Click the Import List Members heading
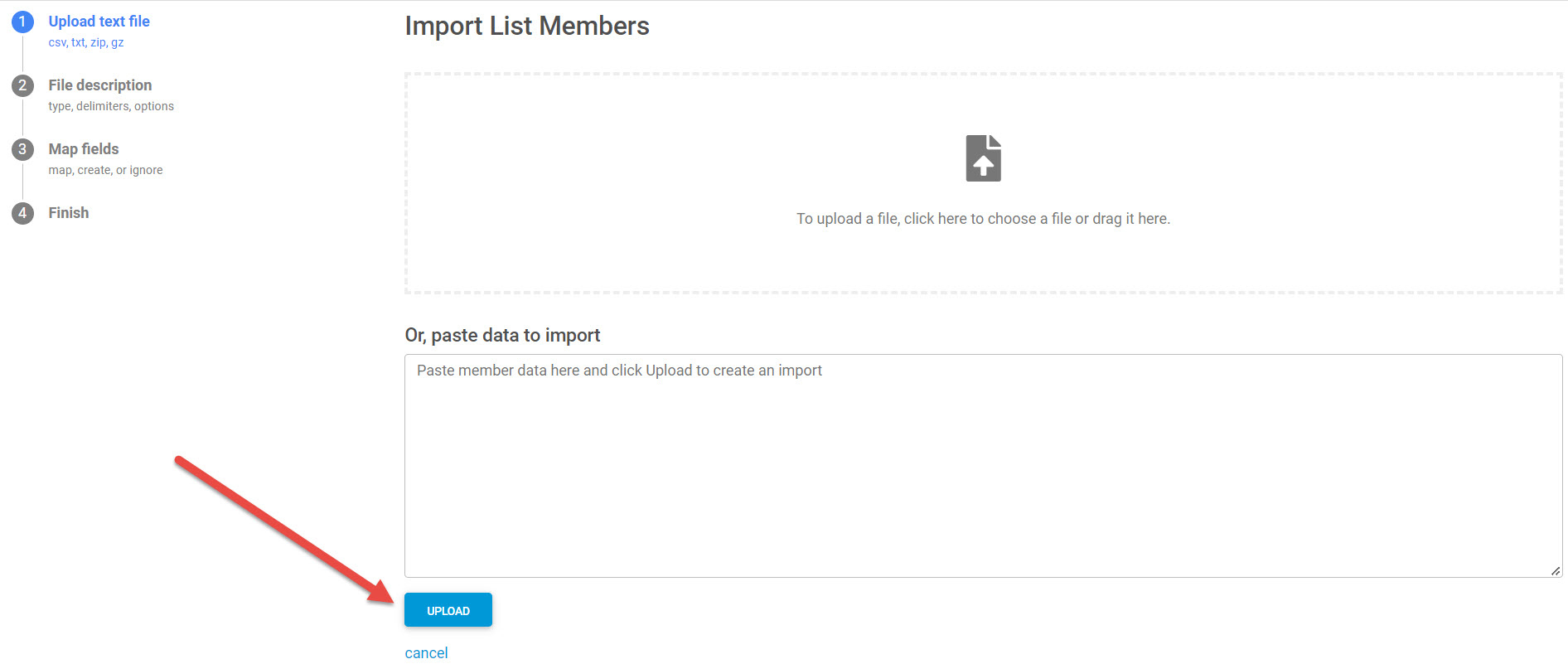The width and height of the screenshot is (1568, 664). [x=526, y=27]
